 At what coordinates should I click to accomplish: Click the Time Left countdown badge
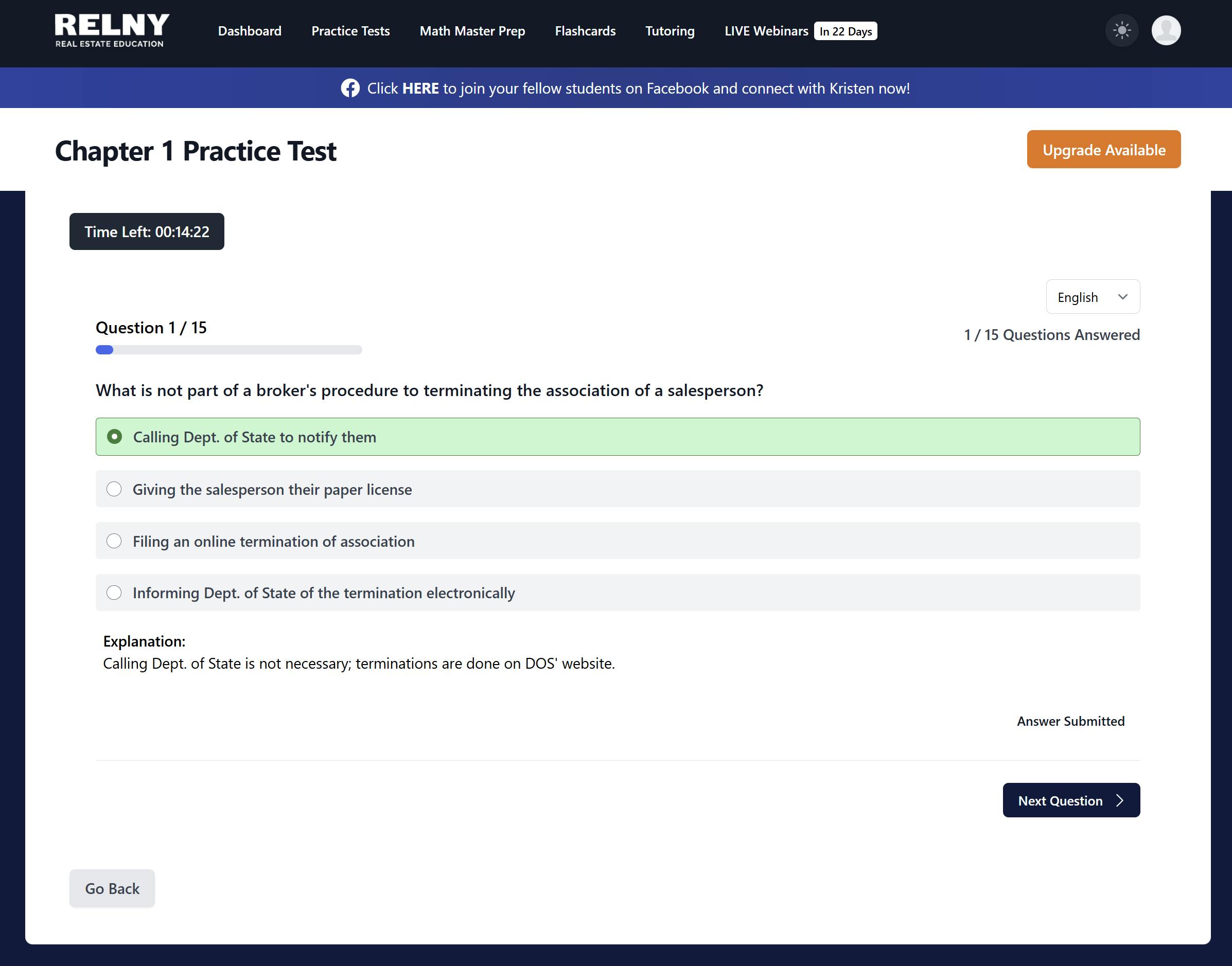(x=147, y=231)
